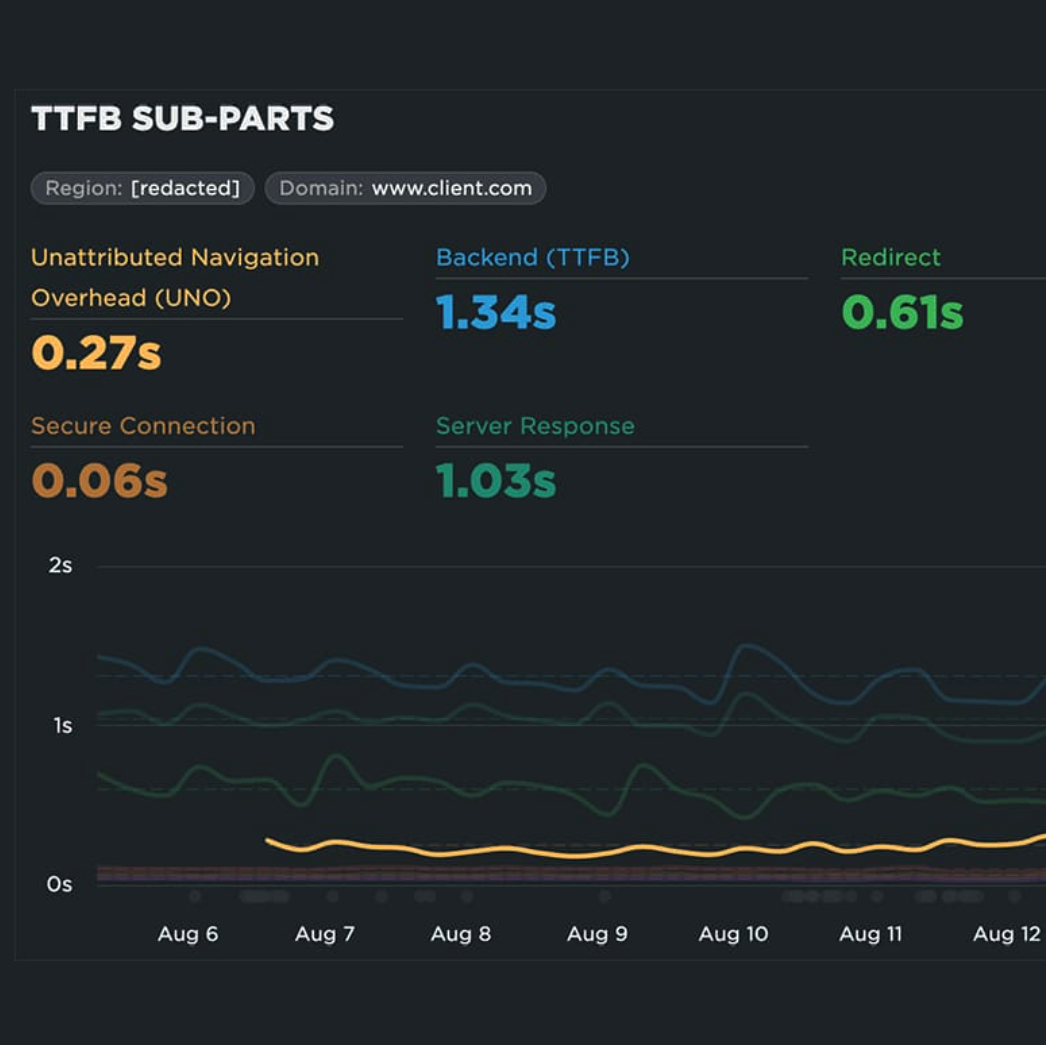Select the 0.06s Secure Connection value
The image size is (1046, 1045).
pyautogui.click(x=99, y=481)
